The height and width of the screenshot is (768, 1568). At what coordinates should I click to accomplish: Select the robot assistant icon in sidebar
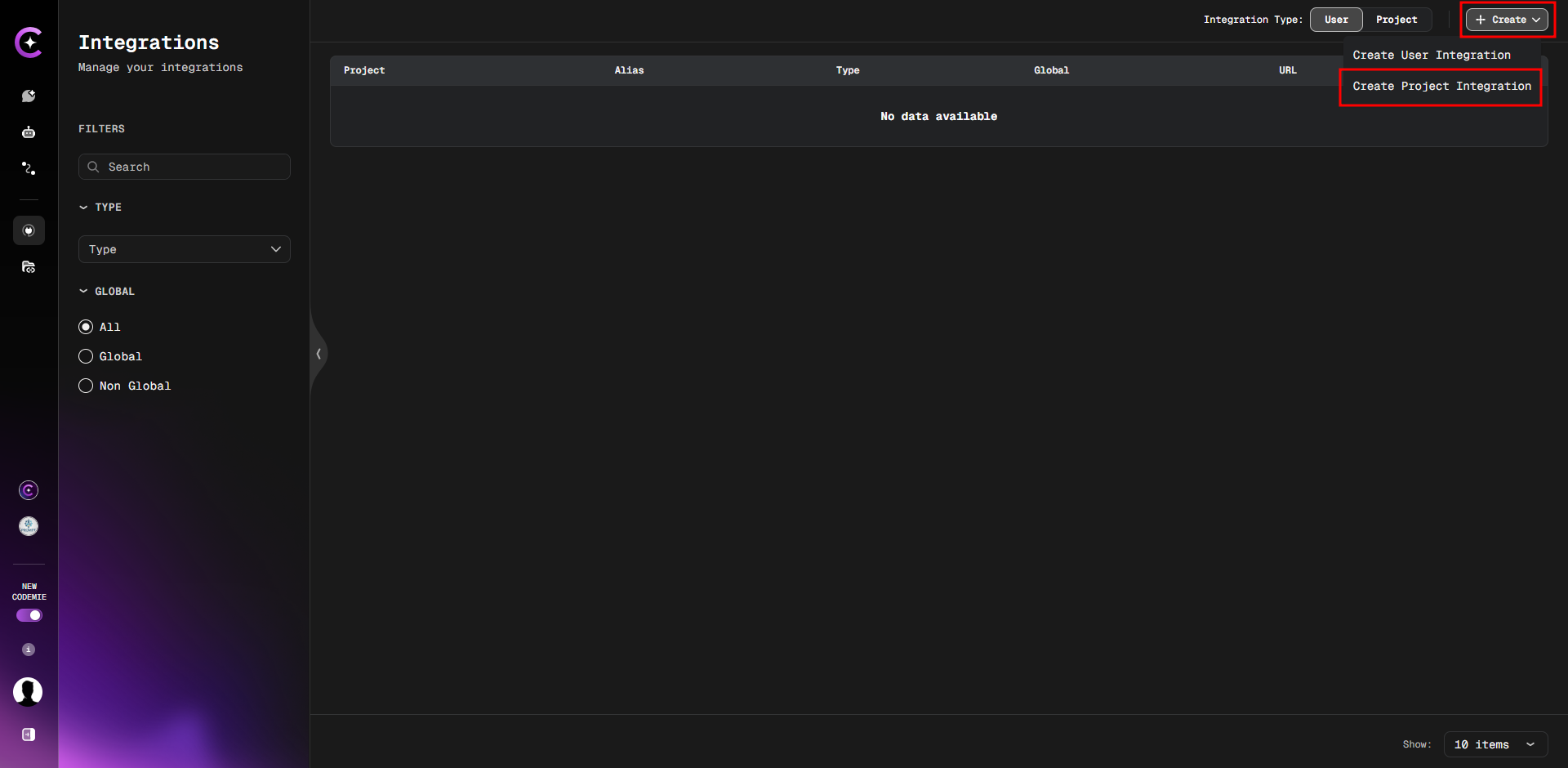29,132
